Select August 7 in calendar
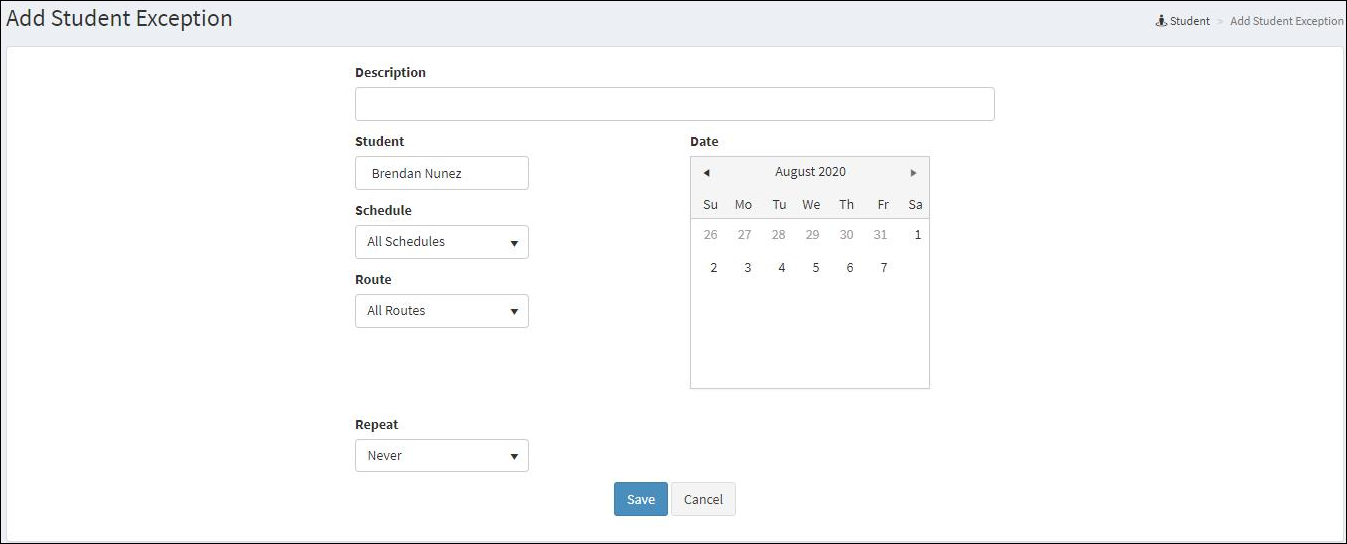Viewport: 1347px width, 544px height. 883,268
